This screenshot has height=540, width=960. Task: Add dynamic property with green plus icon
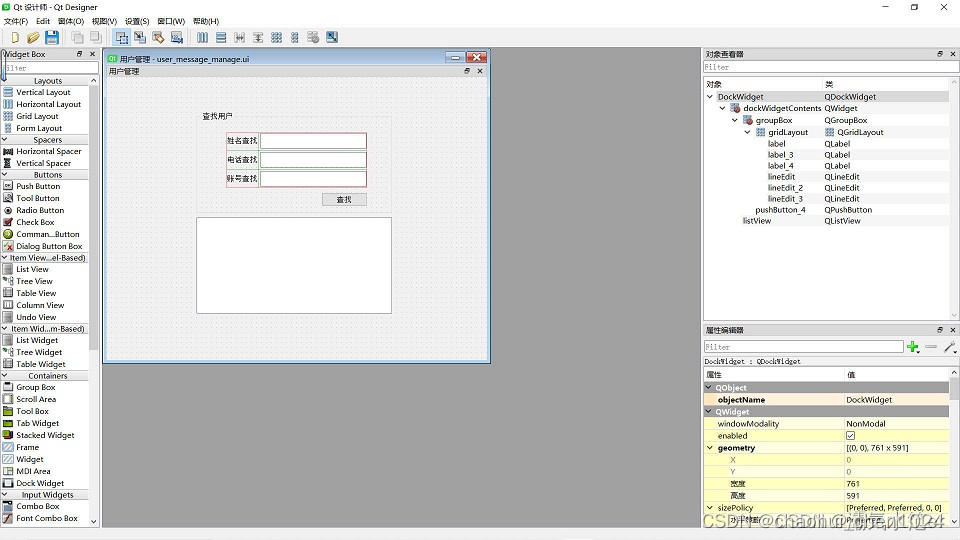(x=913, y=347)
